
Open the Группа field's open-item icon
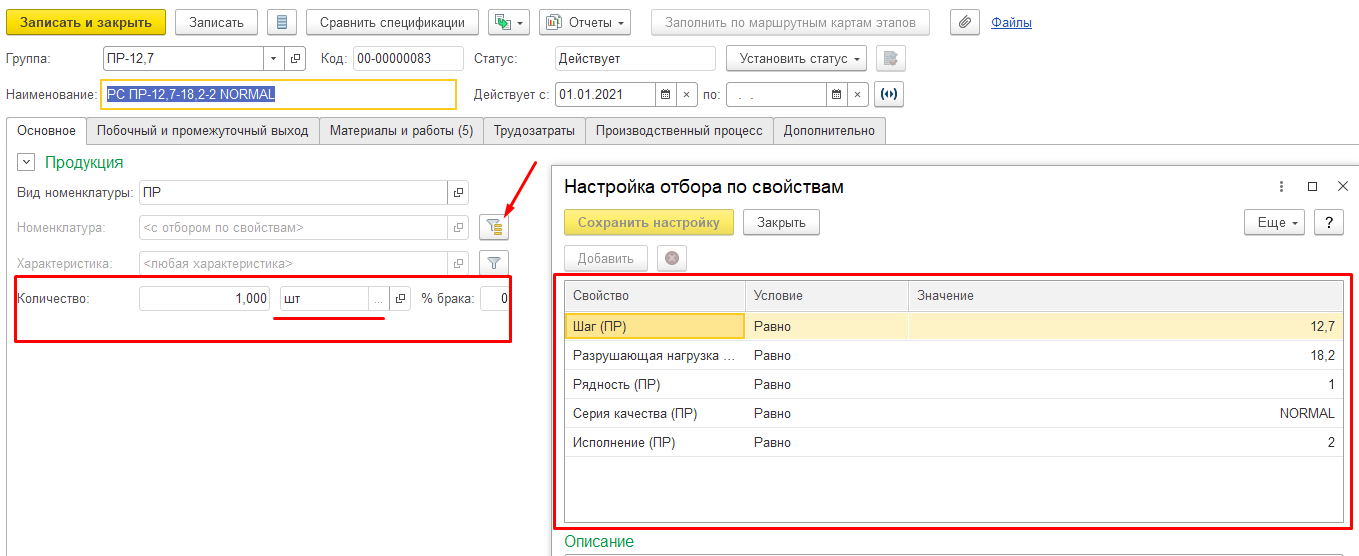[x=295, y=59]
